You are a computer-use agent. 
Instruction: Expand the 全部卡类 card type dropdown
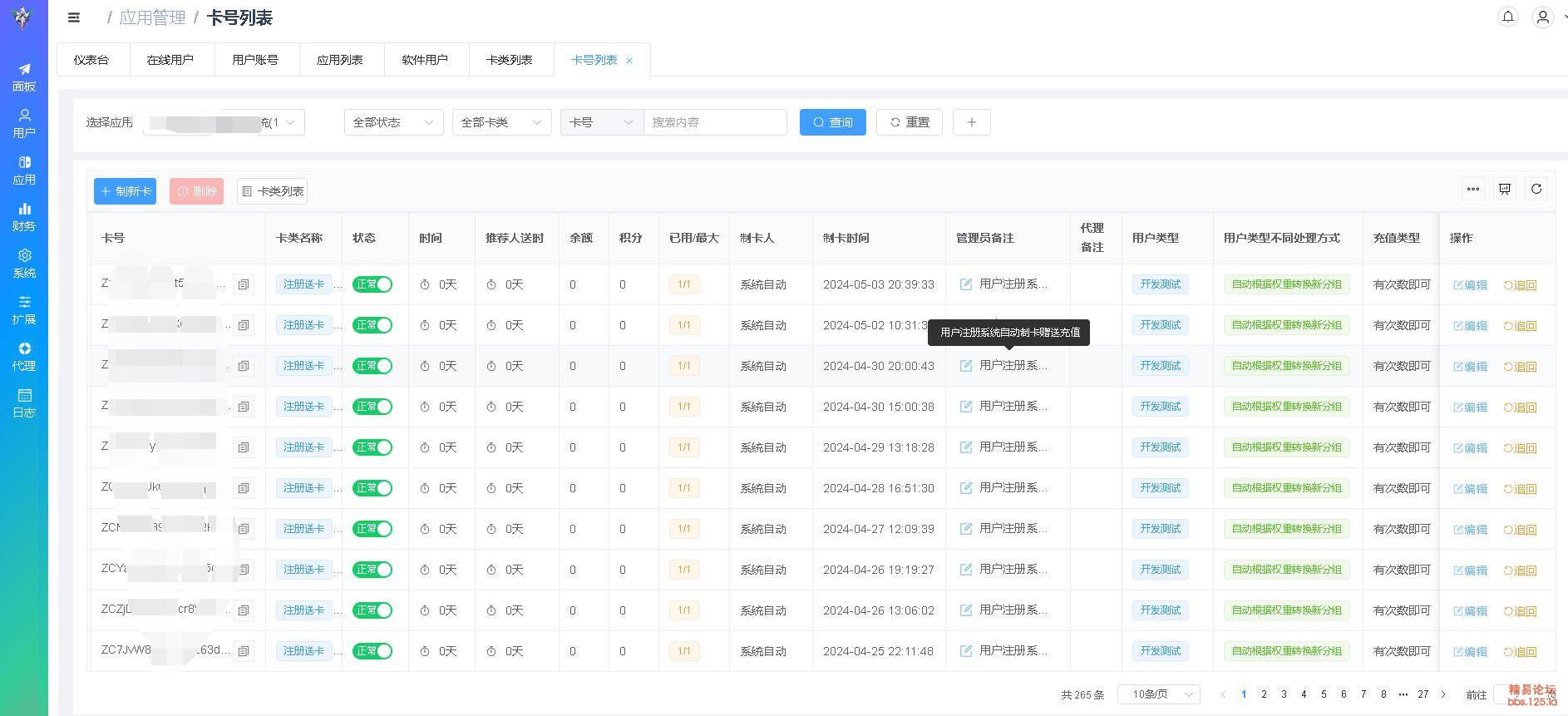pos(501,122)
